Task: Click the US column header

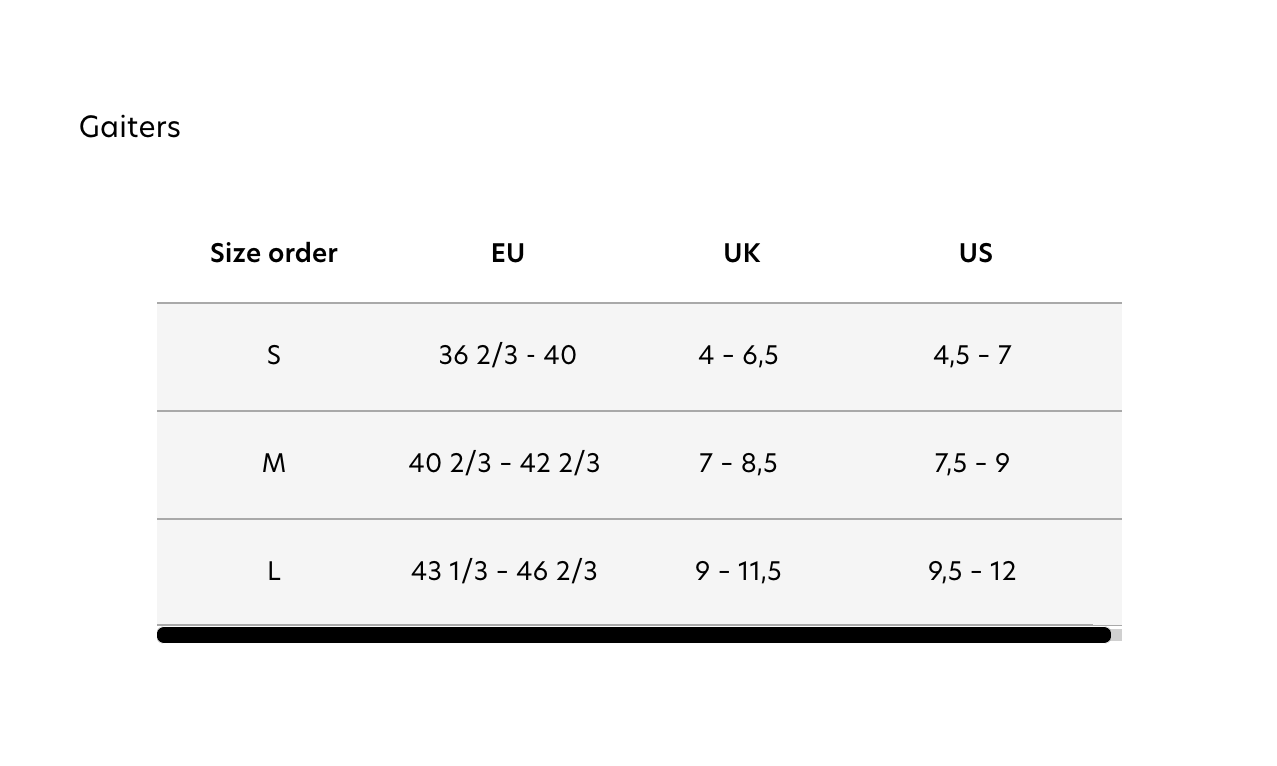Action: (975, 253)
